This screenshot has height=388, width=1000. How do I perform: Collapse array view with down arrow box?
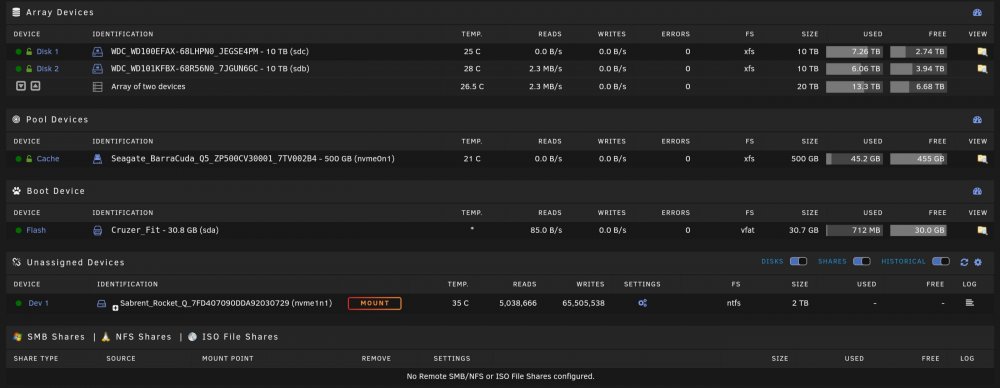[21, 86]
